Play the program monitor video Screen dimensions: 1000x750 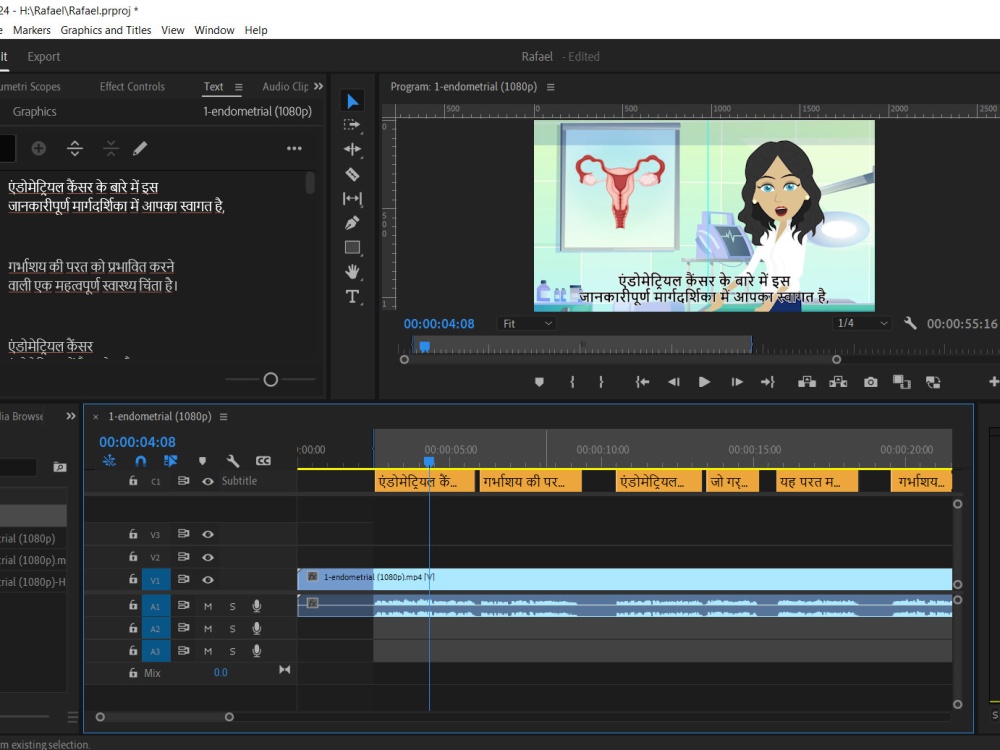click(x=704, y=382)
